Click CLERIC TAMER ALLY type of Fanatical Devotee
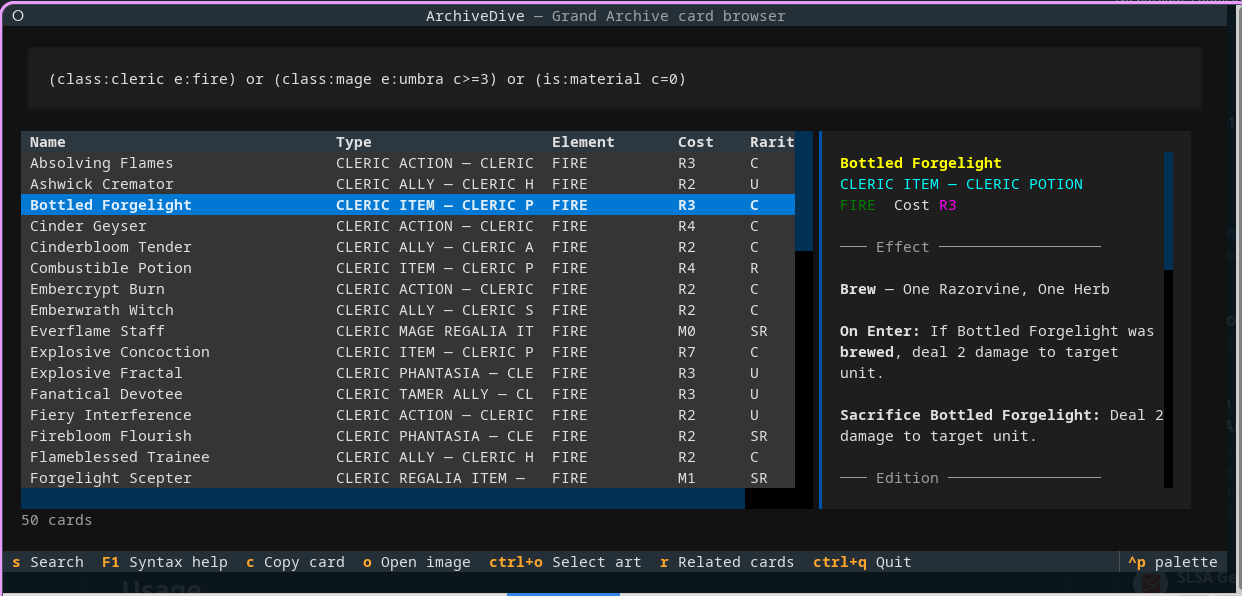The image size is (1242, 596). coord(435,394)
